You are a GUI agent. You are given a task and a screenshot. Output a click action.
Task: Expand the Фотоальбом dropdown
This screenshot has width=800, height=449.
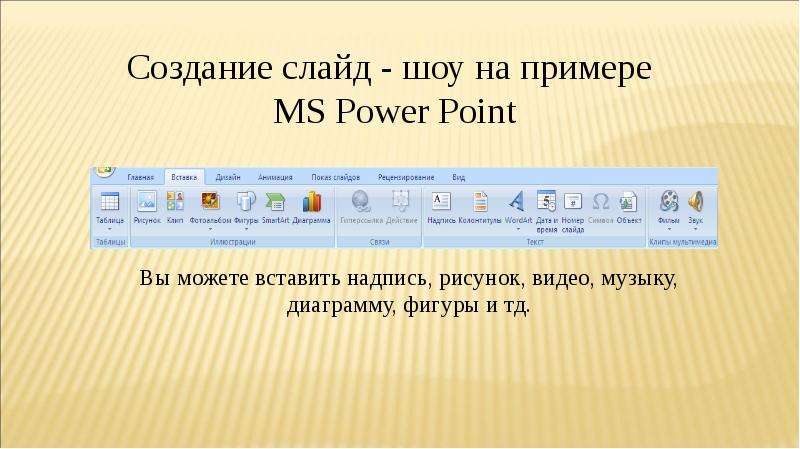point(210,230)
